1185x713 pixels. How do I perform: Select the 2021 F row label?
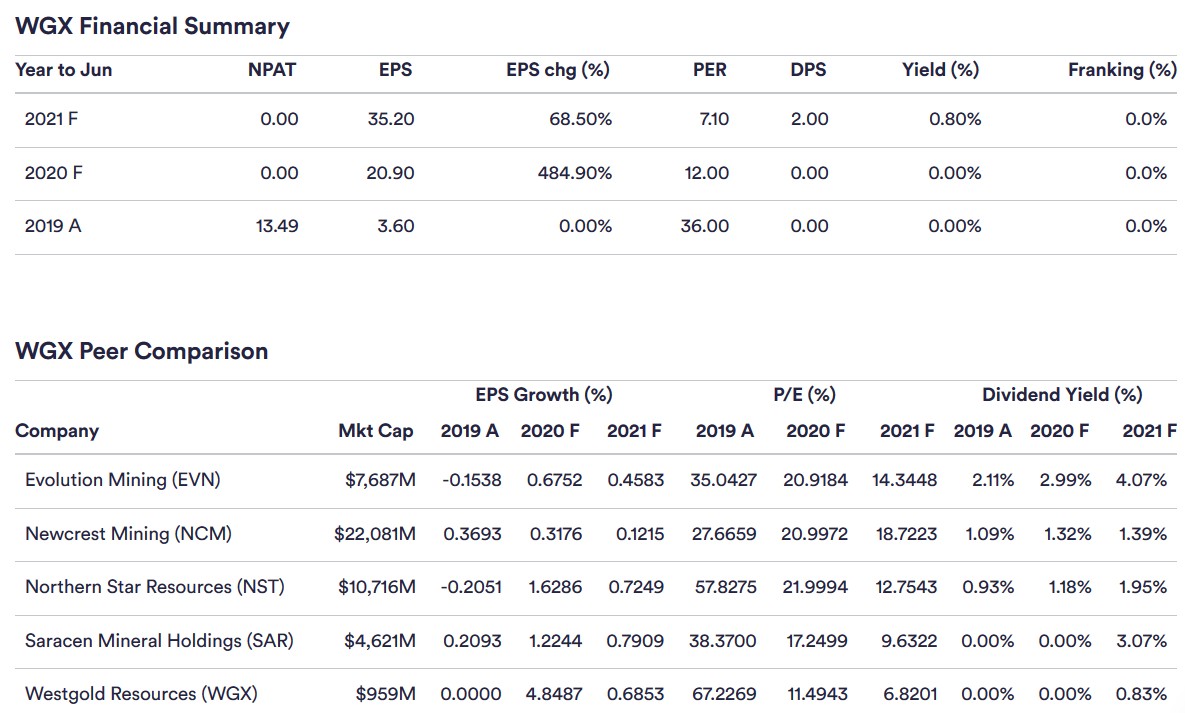52,119
